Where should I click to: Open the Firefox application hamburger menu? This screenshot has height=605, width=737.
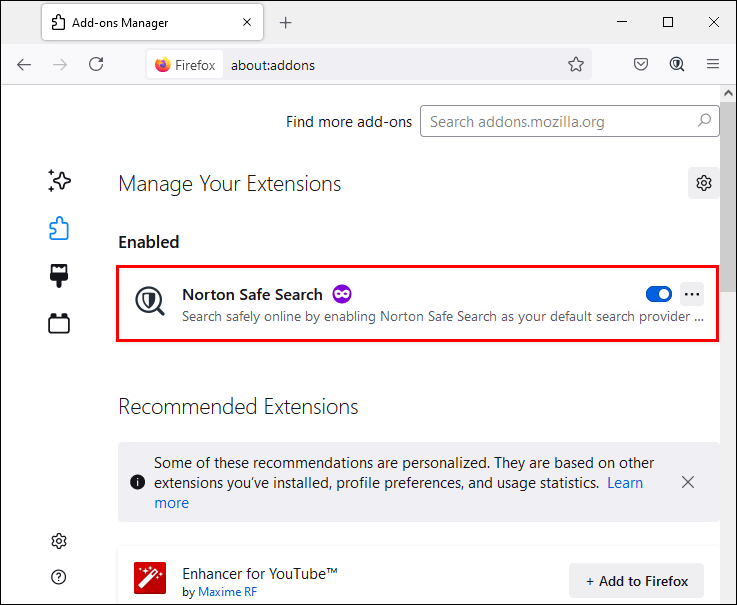point(713,64)
